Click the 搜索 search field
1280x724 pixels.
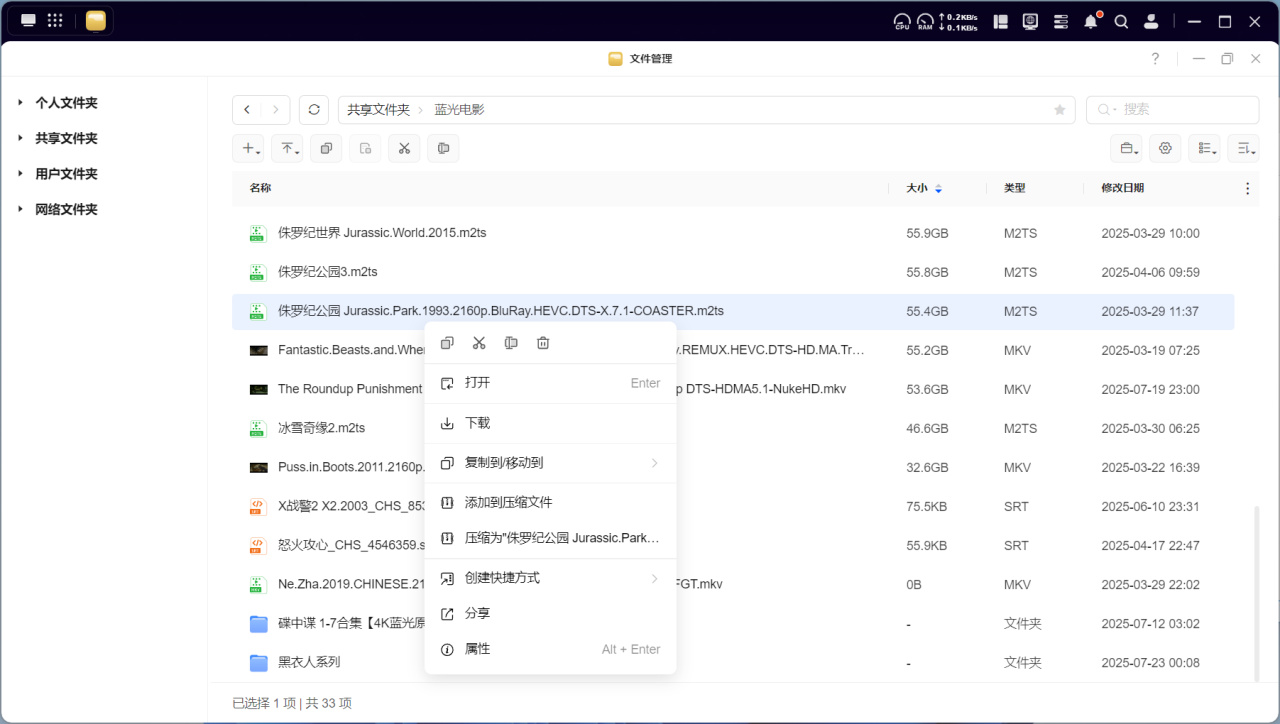pos(1172,110)
